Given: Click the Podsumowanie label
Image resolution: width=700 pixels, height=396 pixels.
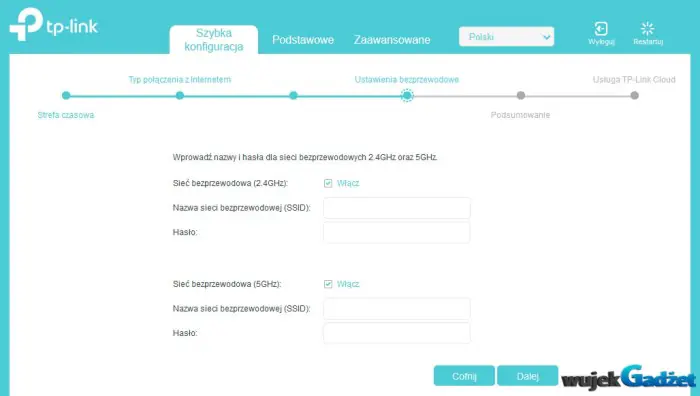Looking at the screenshot, I should click(x=521, y=115).
